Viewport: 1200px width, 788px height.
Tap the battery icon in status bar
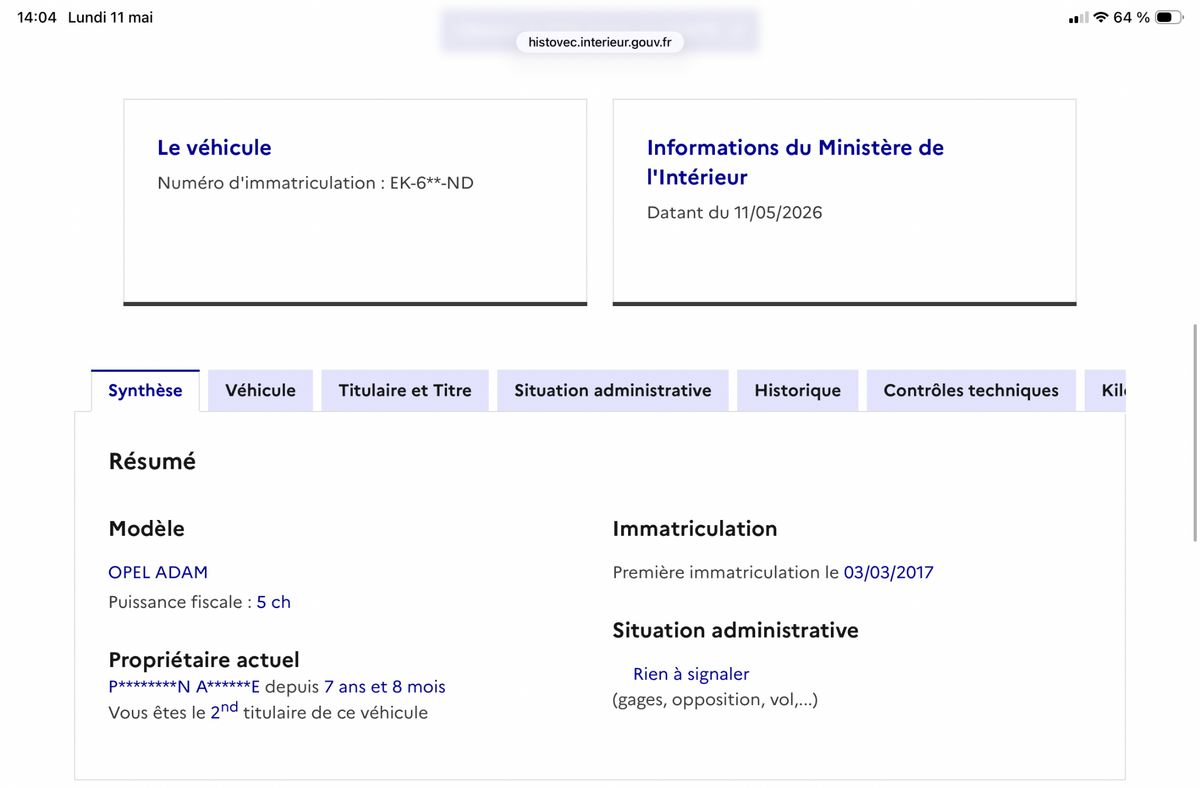coord(1168,17)
